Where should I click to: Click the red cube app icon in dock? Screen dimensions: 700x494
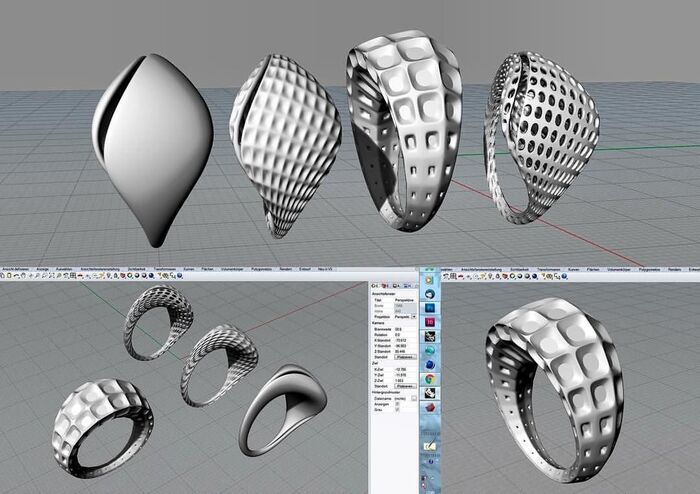pyautogui.click(x=430, y=407)
